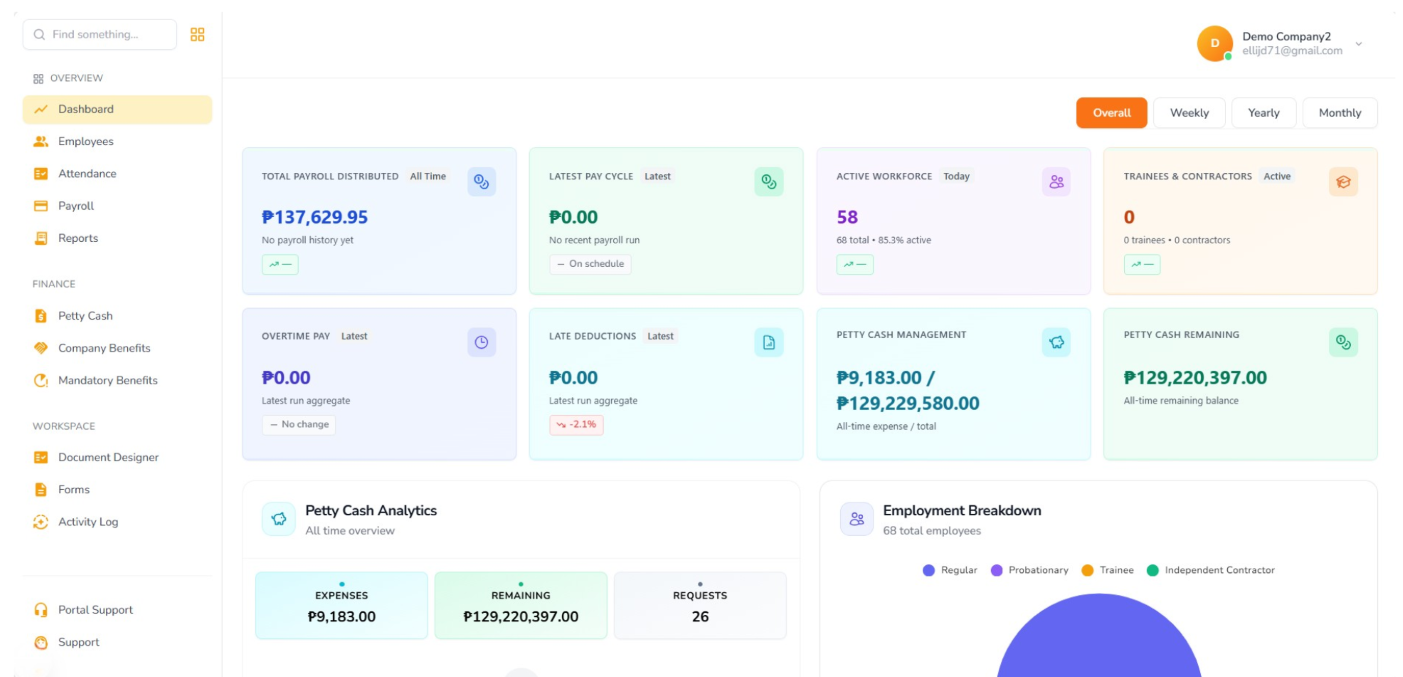Click the Document Designer icon
Viewport: 1403px width, 677px height.
coord(41,457)
